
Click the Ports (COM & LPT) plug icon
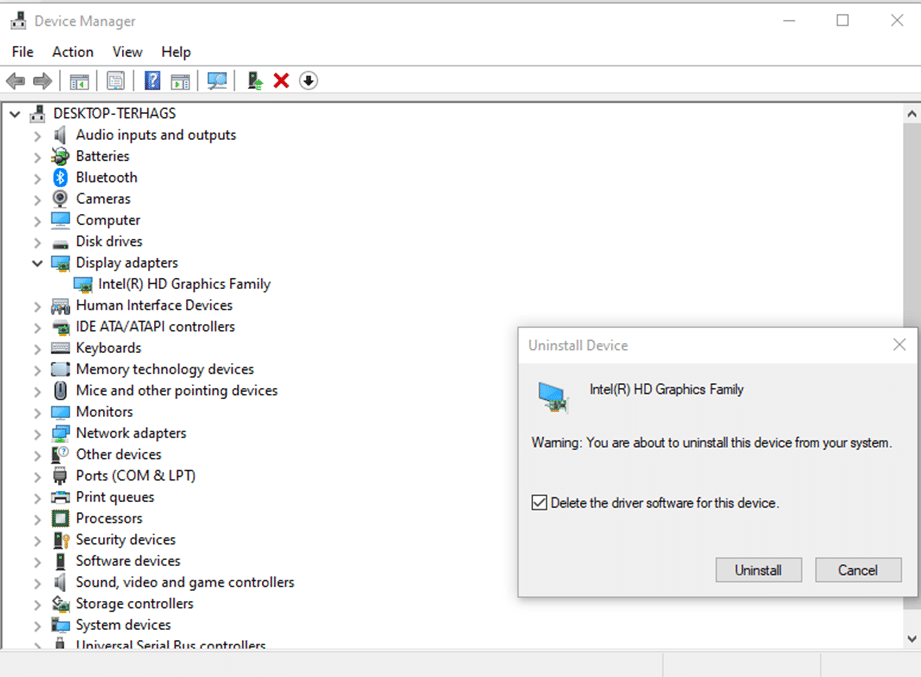pyautogui.click(x=60, y=476)
